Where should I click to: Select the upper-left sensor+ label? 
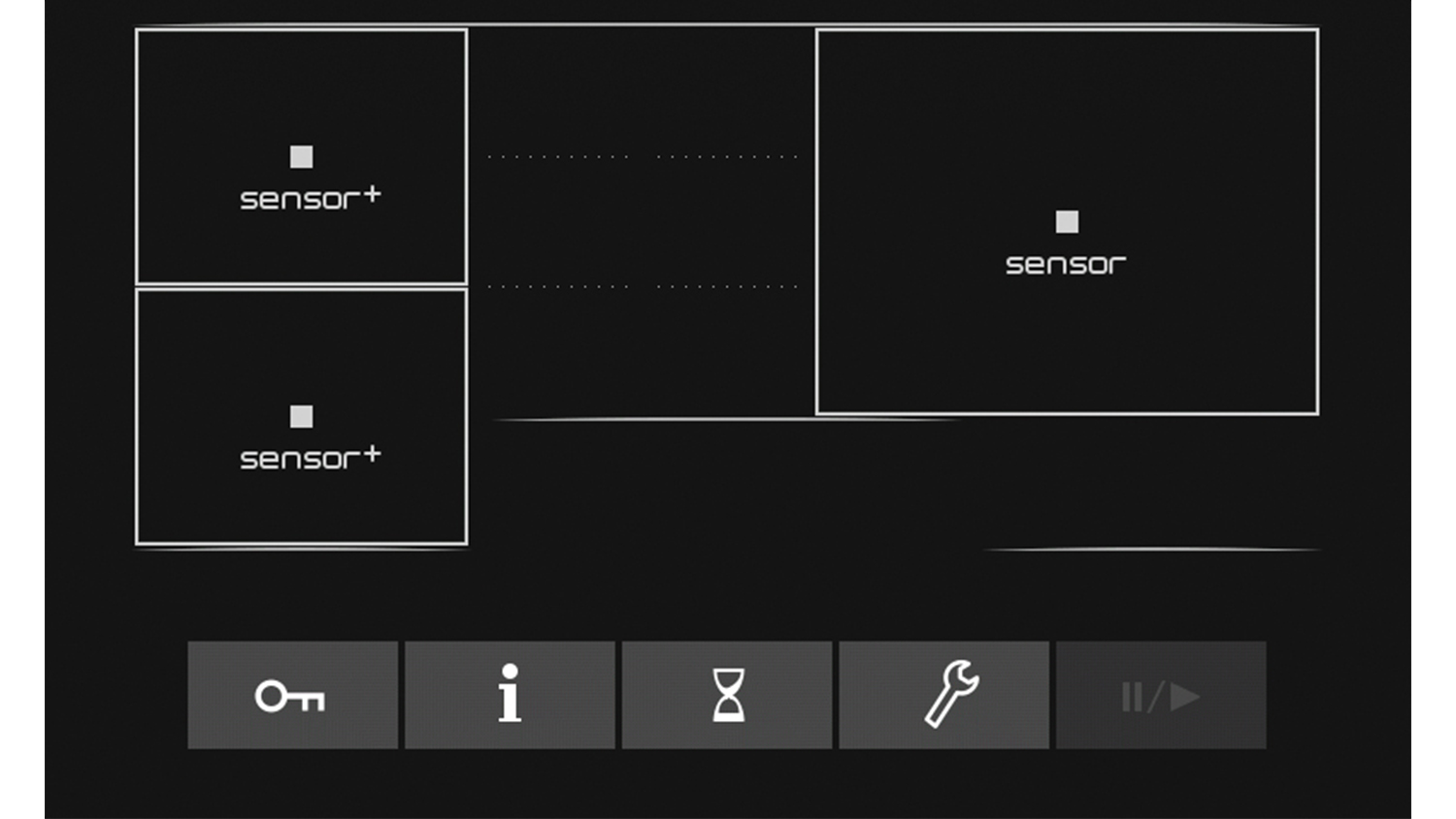[310, 199]
